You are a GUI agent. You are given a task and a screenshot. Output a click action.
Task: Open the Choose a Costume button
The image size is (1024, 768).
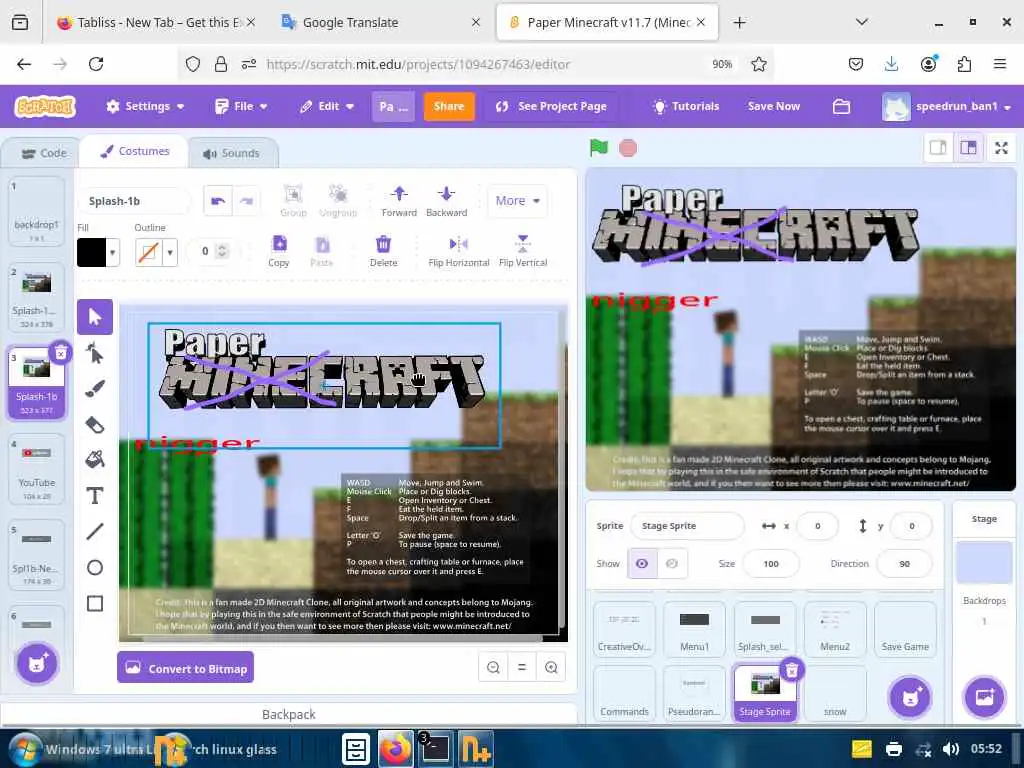(x=37, y=664)
